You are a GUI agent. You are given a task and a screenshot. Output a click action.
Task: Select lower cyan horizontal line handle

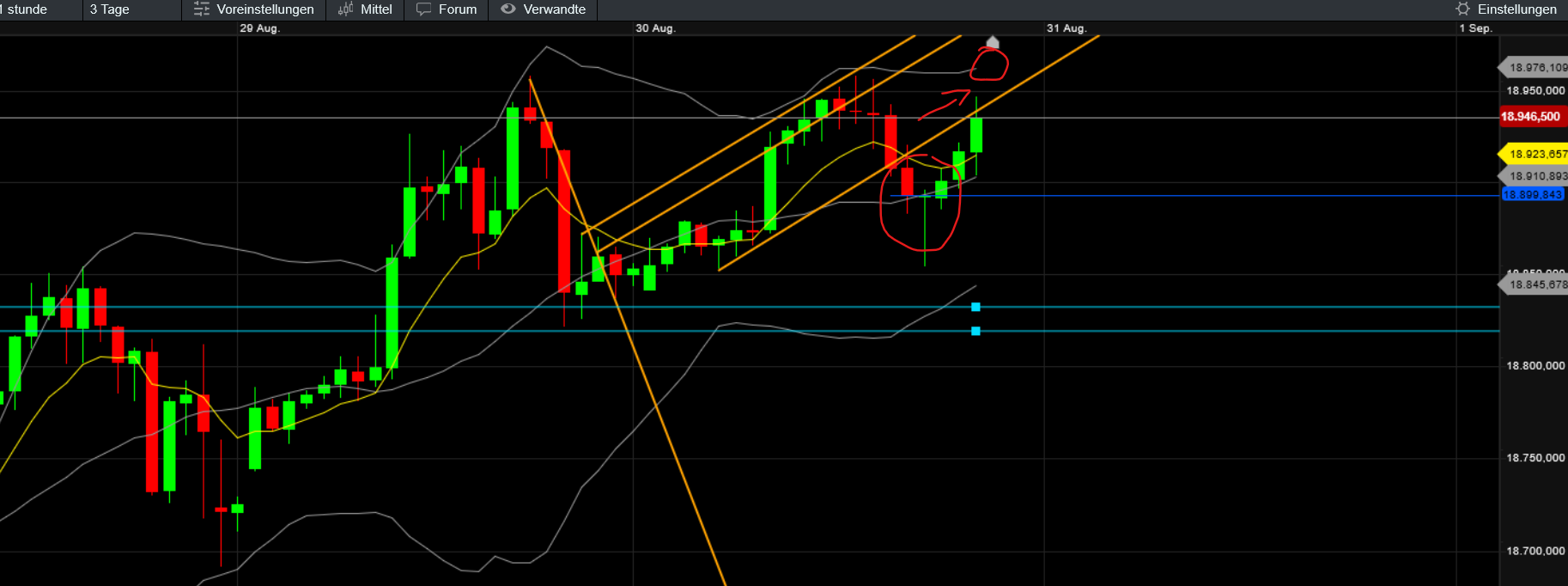point(975,331)
